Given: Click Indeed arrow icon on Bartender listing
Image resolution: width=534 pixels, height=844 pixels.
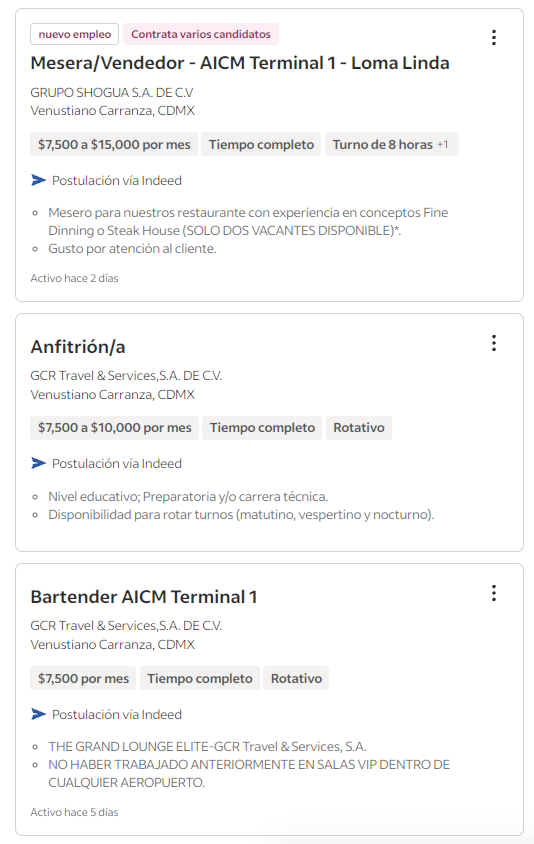Looking at the screenshot, I should [x=38, y=714].
